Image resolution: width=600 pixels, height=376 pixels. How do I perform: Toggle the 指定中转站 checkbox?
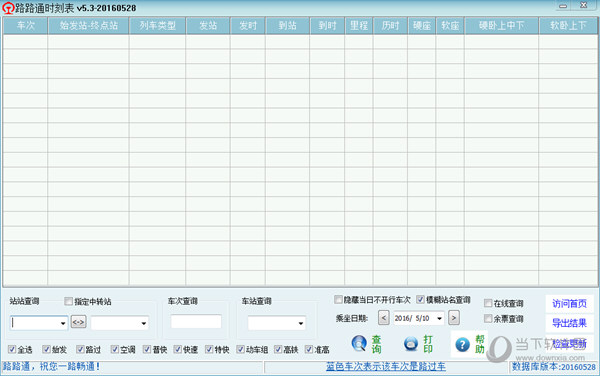pyautogui.click(x=68, y=301)
